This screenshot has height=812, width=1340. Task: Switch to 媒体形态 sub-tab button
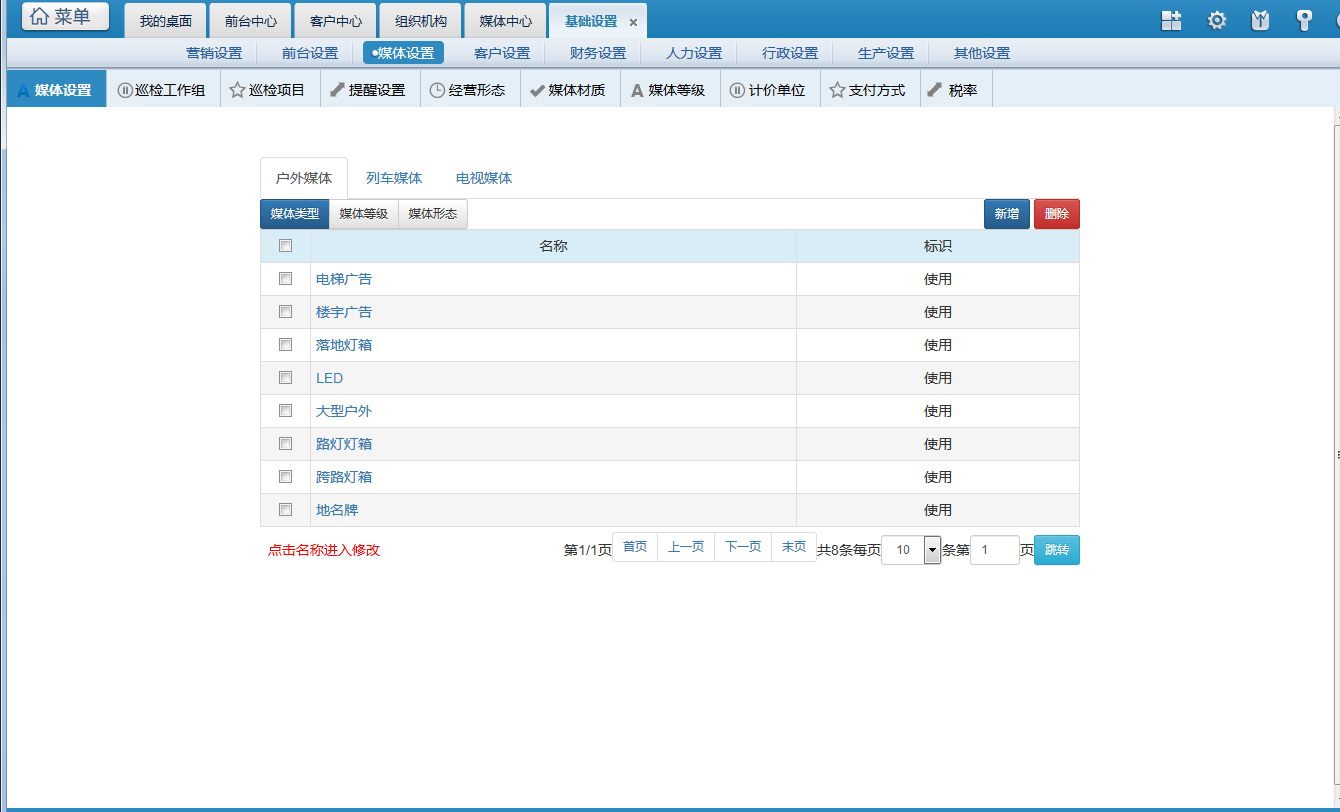click(x=432, y=214)
